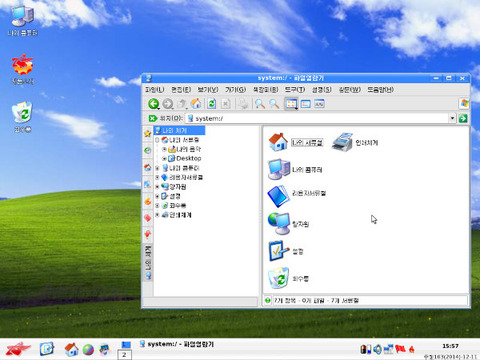Viewport: 480px width, 360px height.
Task: Click the system:/ window taskbar button
Action: click(x=177, y=344)
